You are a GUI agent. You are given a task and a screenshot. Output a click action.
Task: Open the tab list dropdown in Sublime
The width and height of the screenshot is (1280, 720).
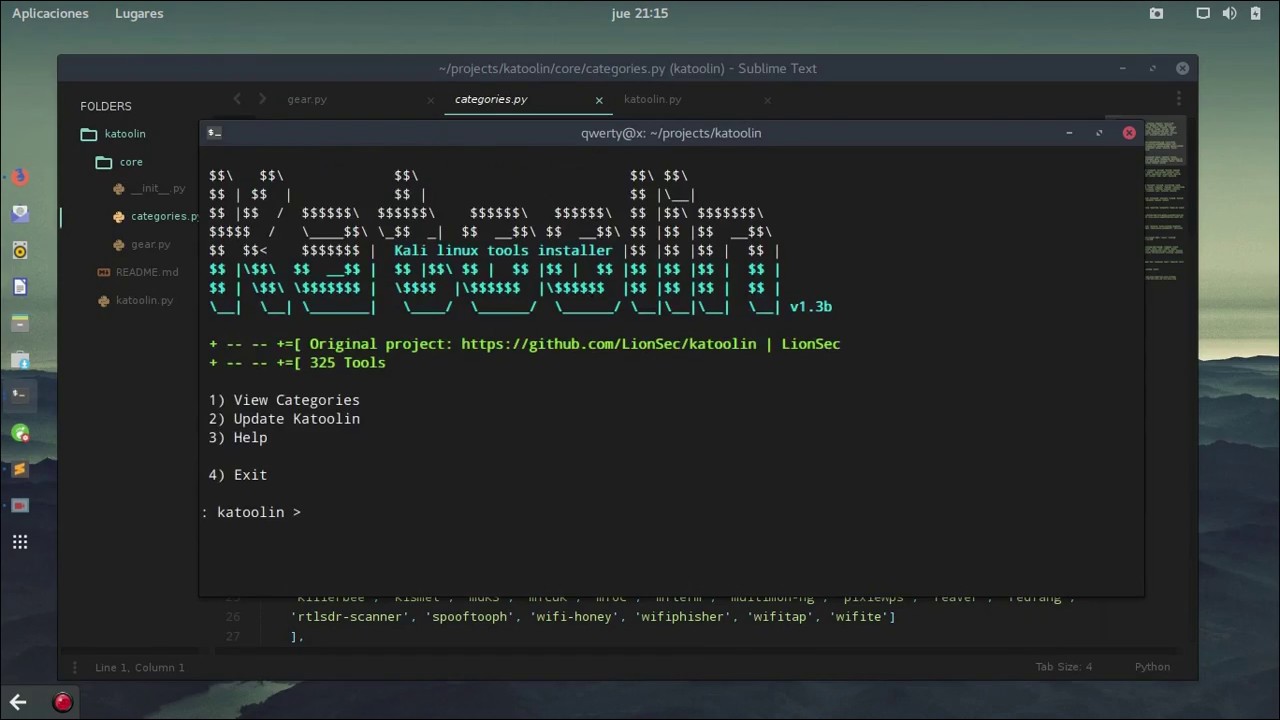[1179, 99]
